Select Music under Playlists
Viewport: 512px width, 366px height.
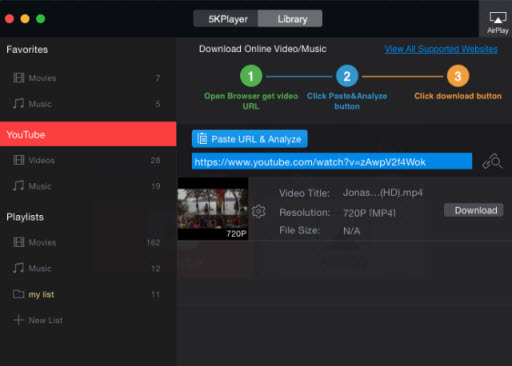tap(88, 268)
